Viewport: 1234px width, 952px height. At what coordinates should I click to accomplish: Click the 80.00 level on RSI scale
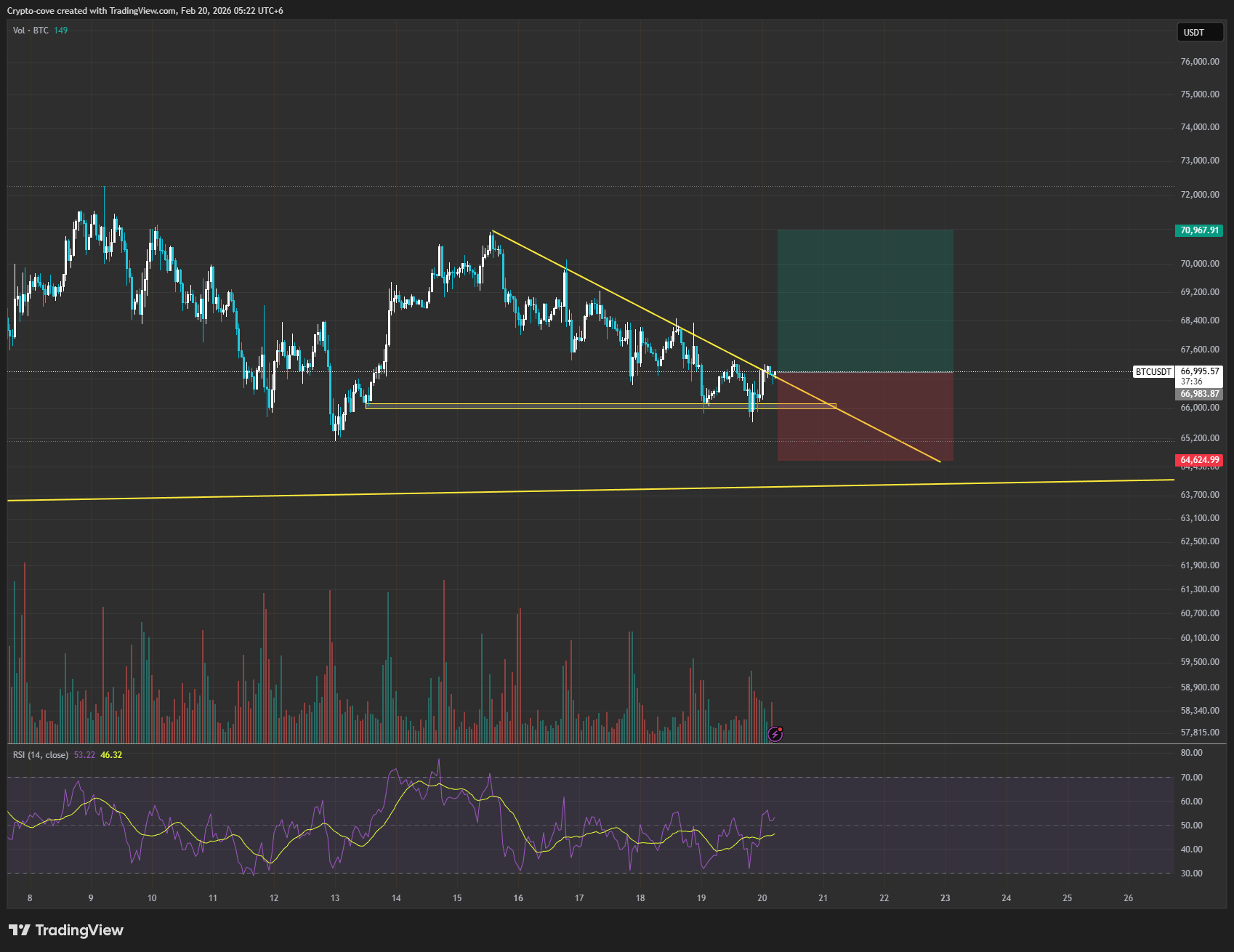click(1192, 753)
